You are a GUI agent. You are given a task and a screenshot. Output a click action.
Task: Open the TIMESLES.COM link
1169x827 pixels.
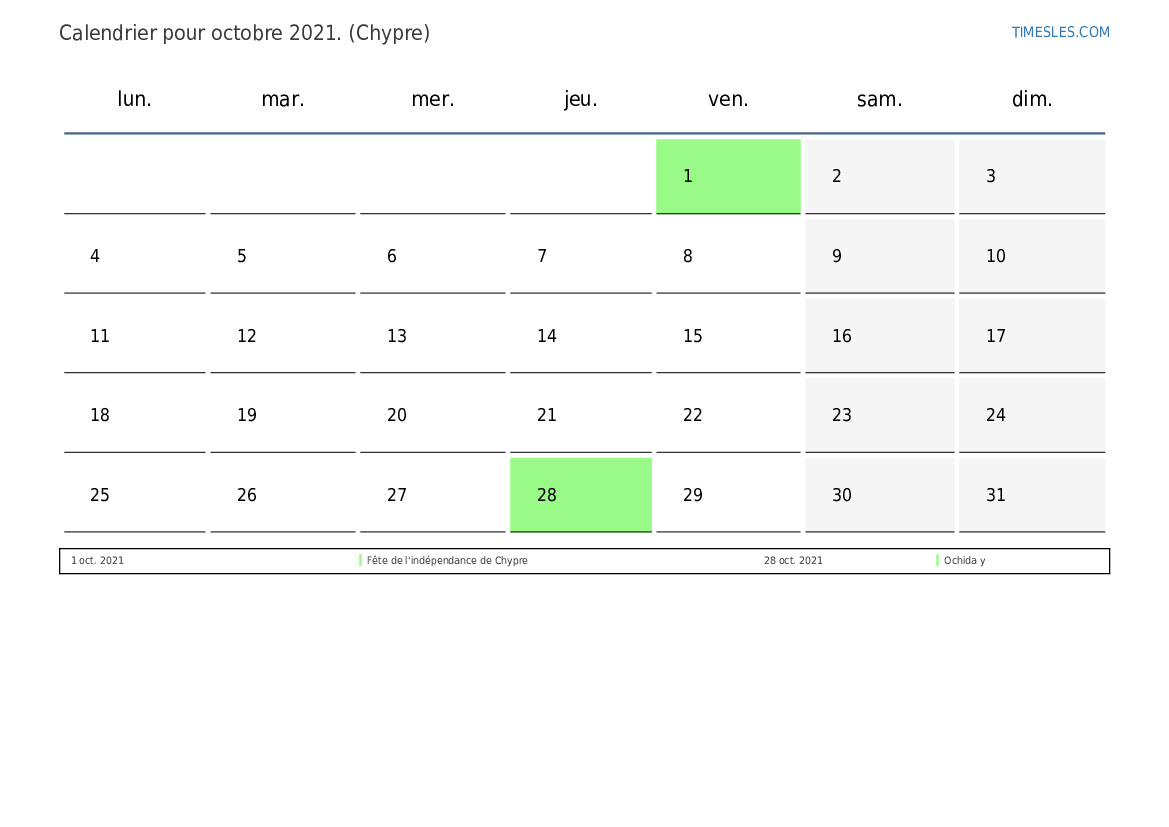(1060, 32)
